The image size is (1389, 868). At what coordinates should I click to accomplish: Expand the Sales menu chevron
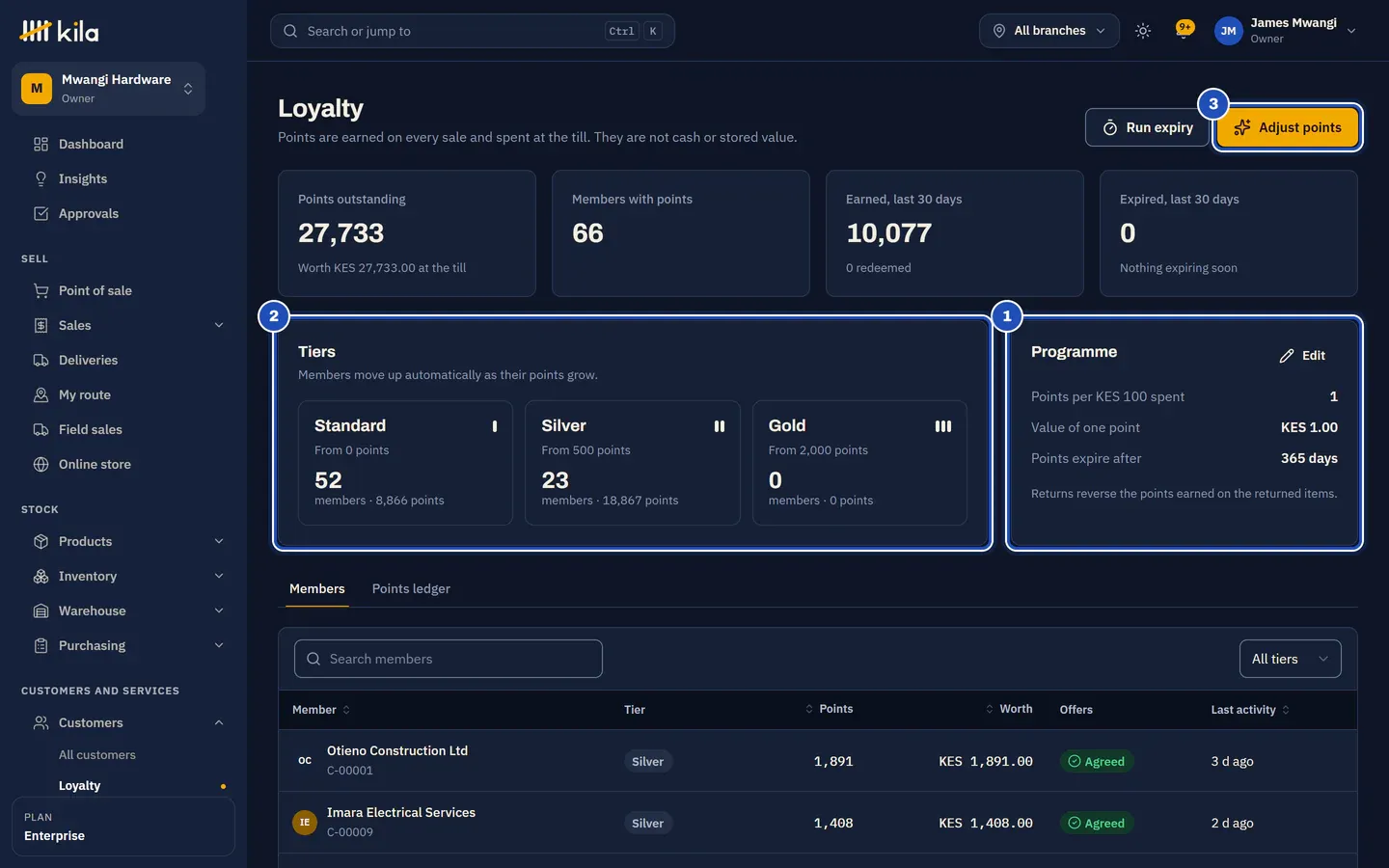click(219, 325)
